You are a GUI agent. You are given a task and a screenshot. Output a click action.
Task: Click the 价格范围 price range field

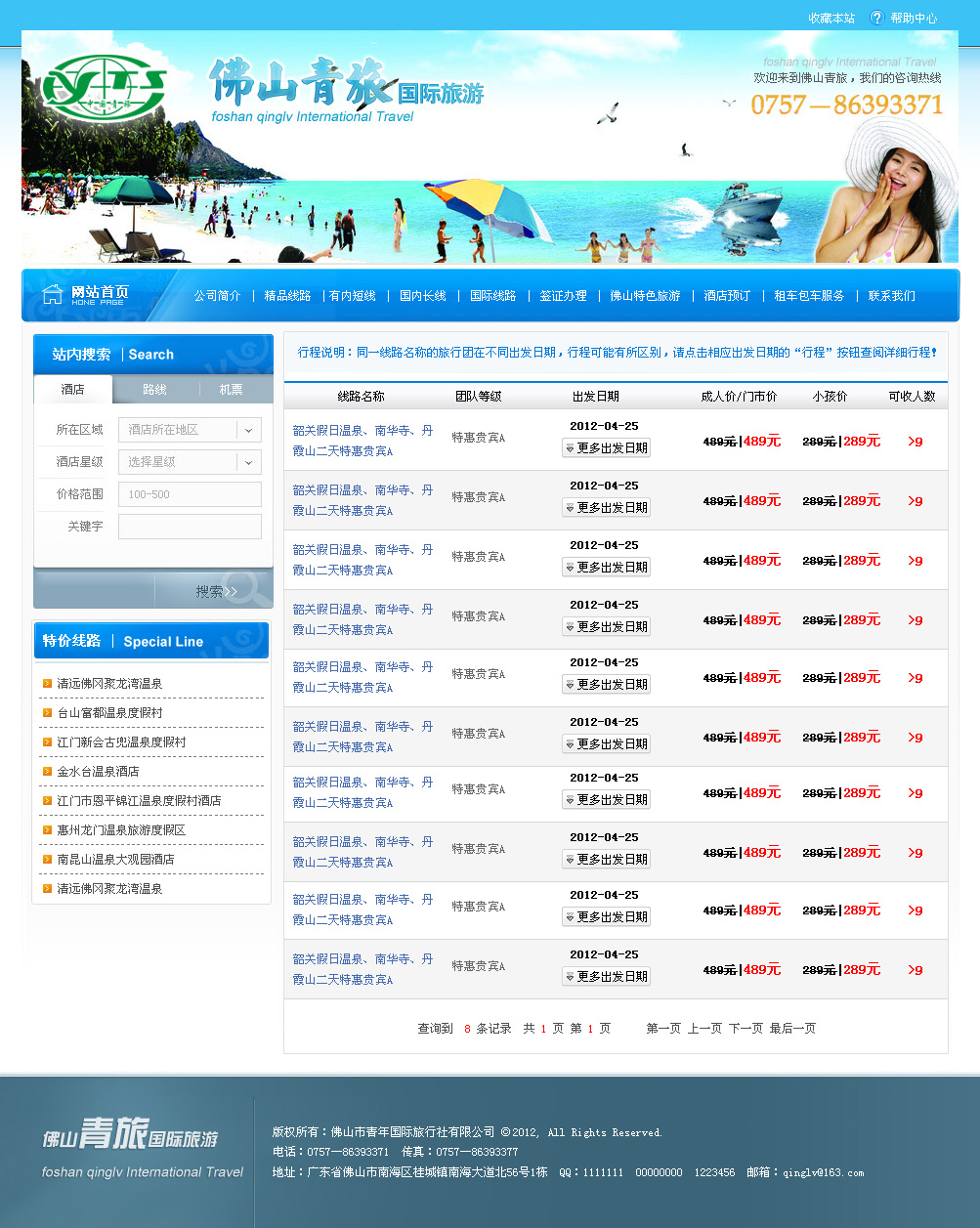pos(190,494)
